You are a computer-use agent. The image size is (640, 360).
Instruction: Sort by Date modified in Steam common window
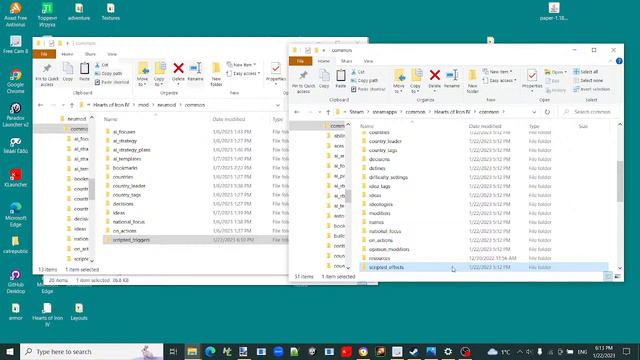tap(485, 126)
